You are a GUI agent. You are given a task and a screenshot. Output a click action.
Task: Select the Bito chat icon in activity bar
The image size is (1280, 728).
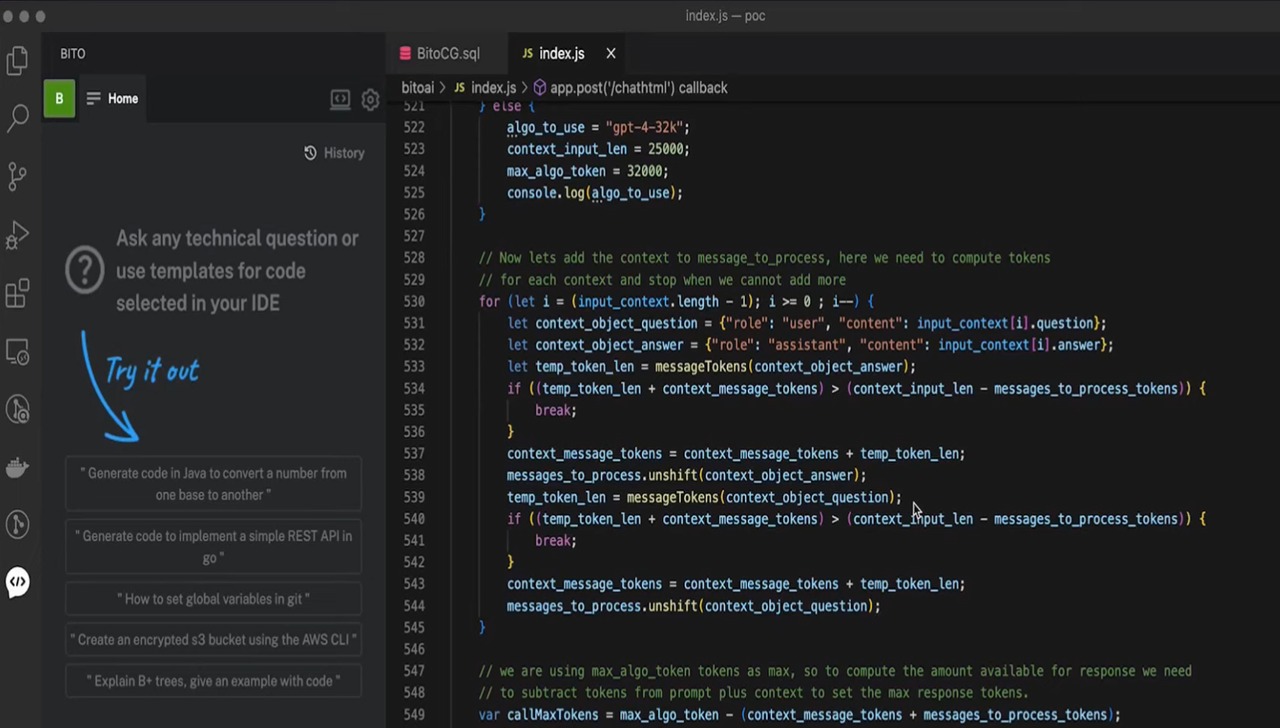[x=17, y=582]
